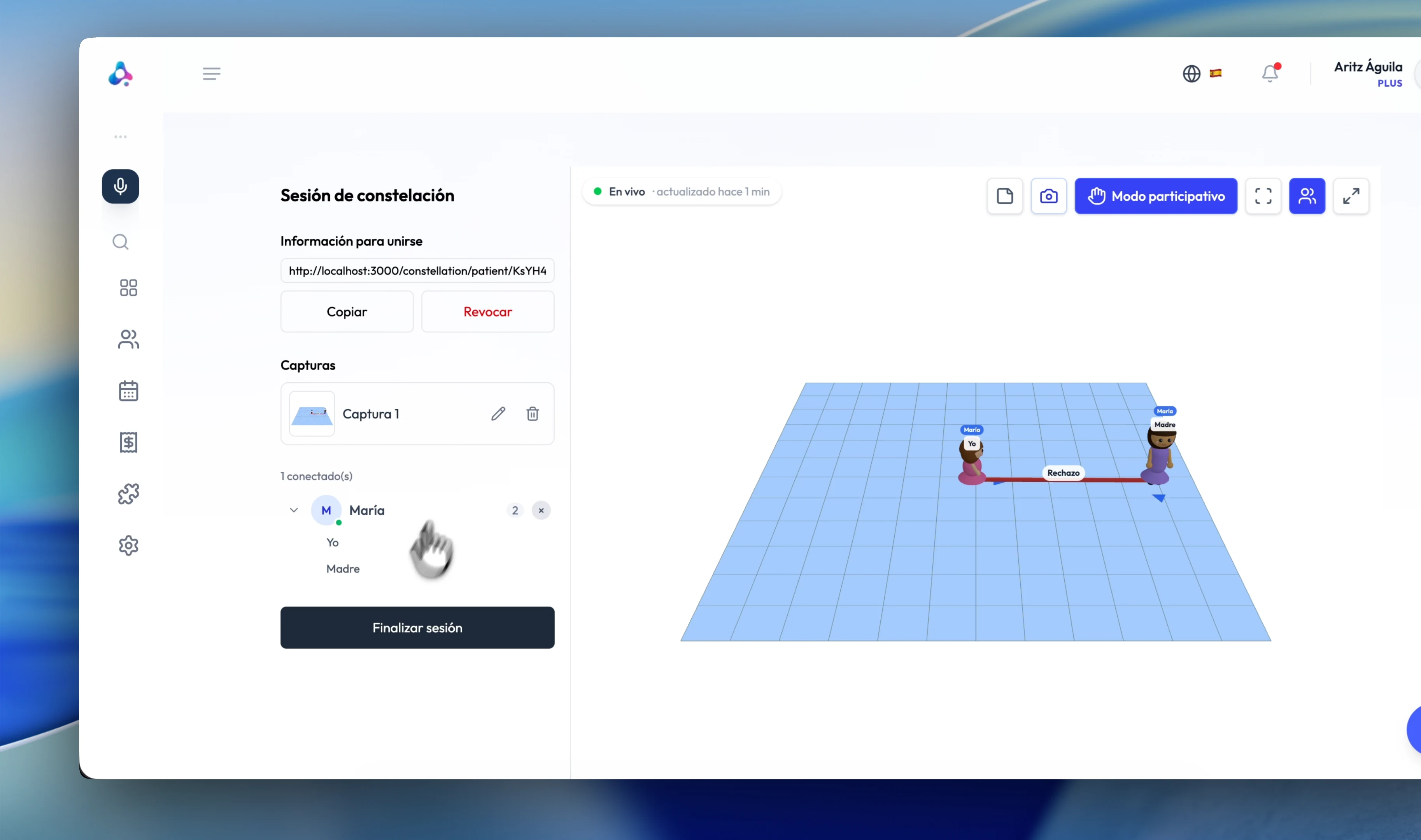
Task: Select the Yo list item
Action: point(332,542)
